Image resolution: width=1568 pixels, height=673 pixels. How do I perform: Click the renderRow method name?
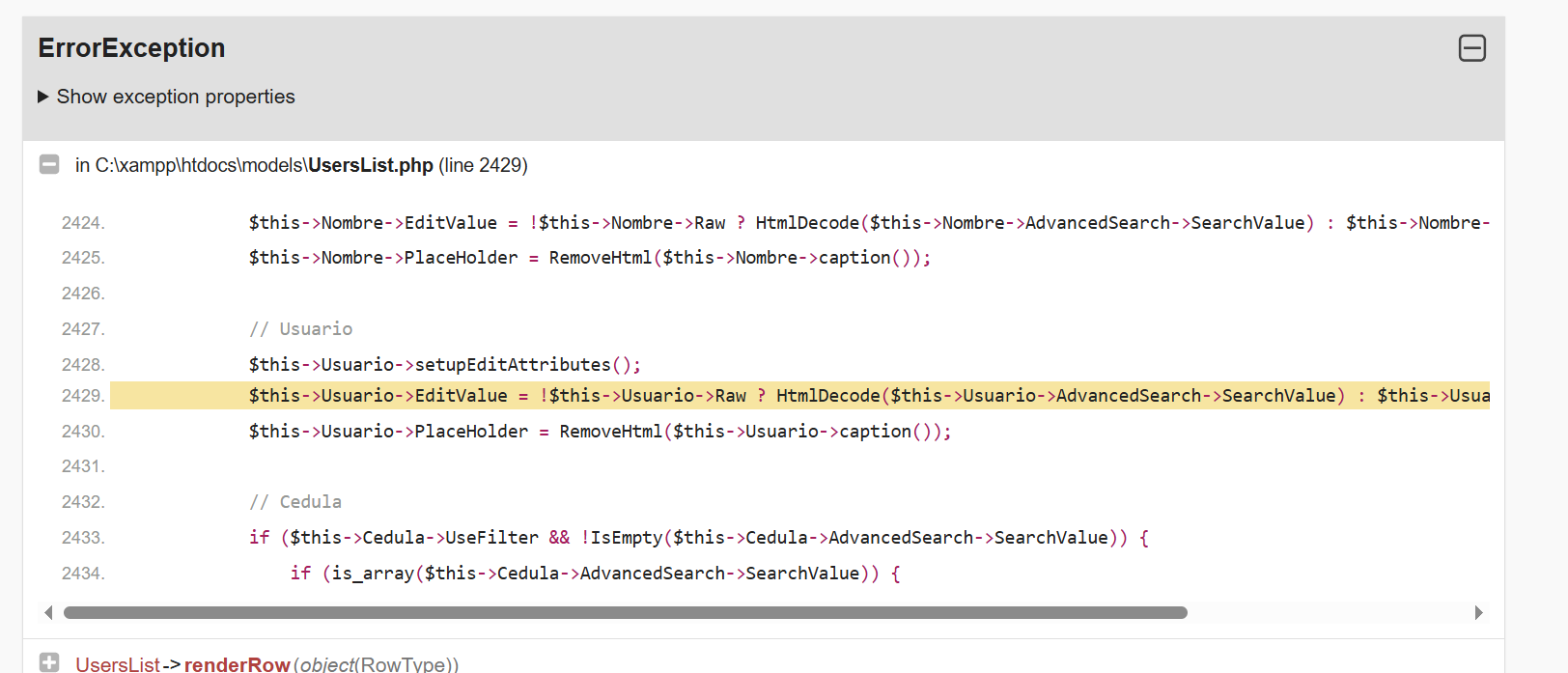237,664
